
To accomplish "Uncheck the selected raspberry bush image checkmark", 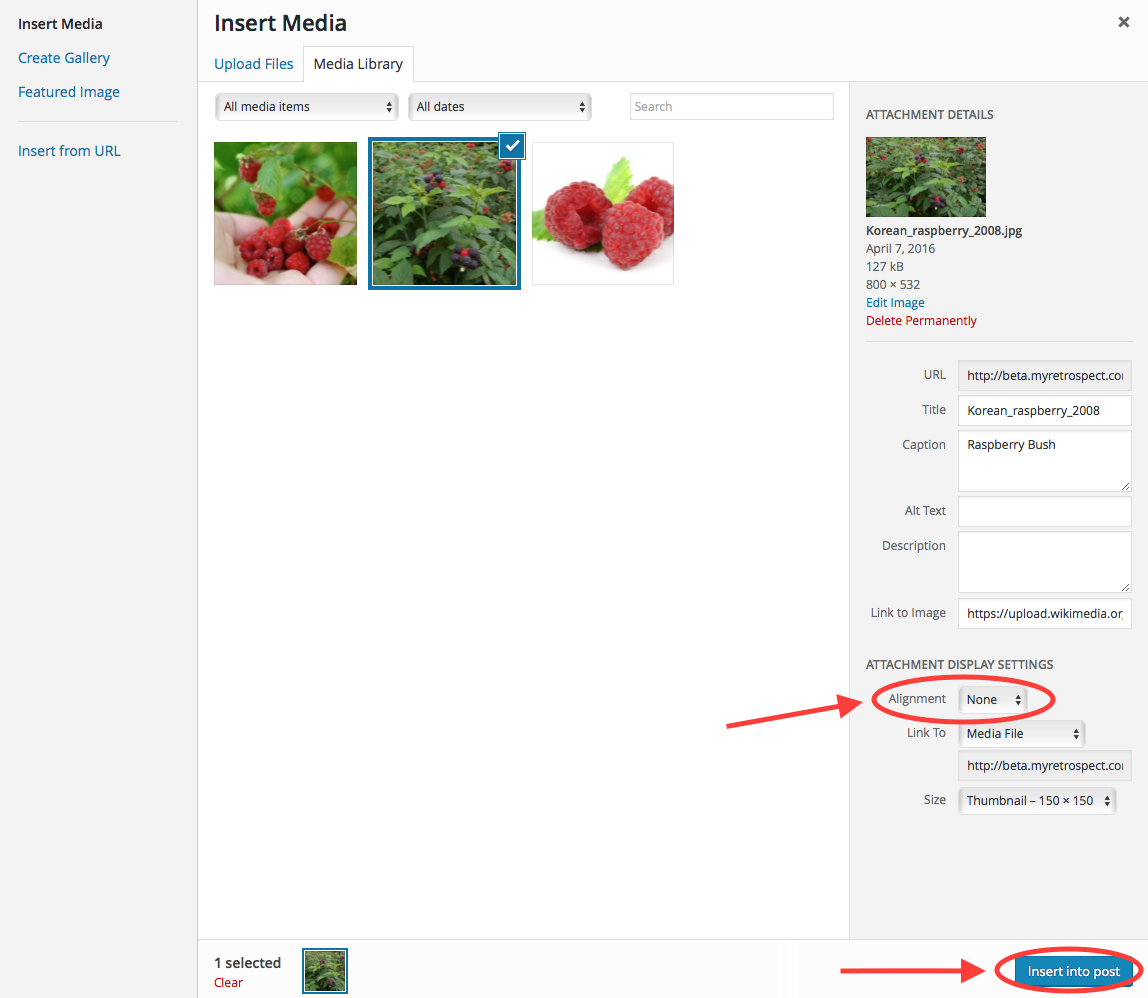I will pos(512,146).
